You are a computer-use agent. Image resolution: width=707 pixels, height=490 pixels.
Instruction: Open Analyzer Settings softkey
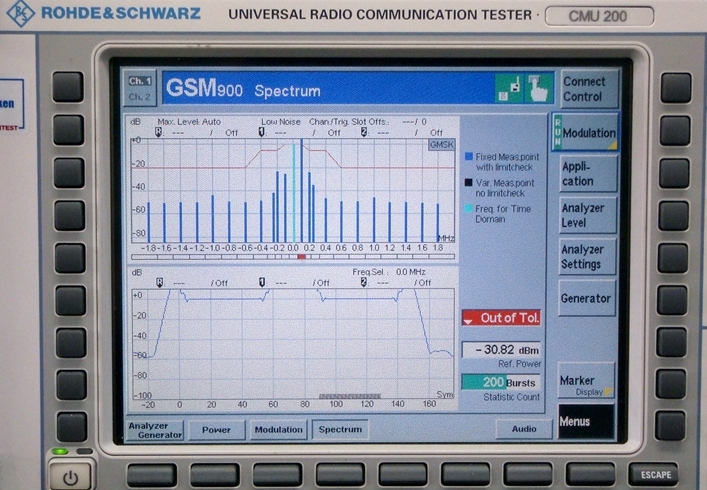point(588,256)
